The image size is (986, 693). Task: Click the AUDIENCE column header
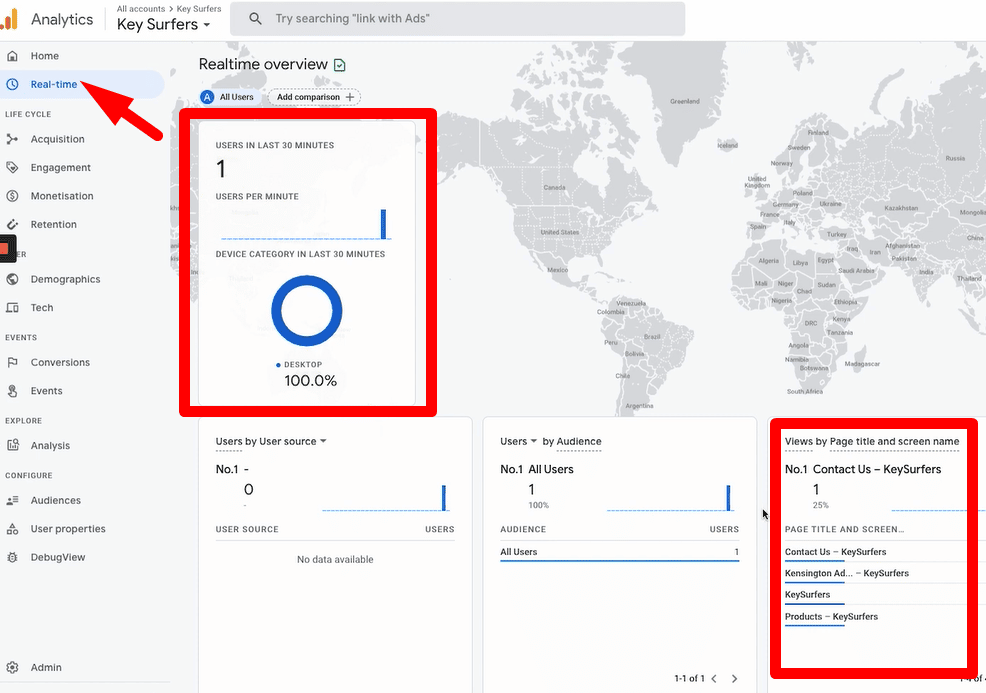pyautogui.click(x=523, y=529)
